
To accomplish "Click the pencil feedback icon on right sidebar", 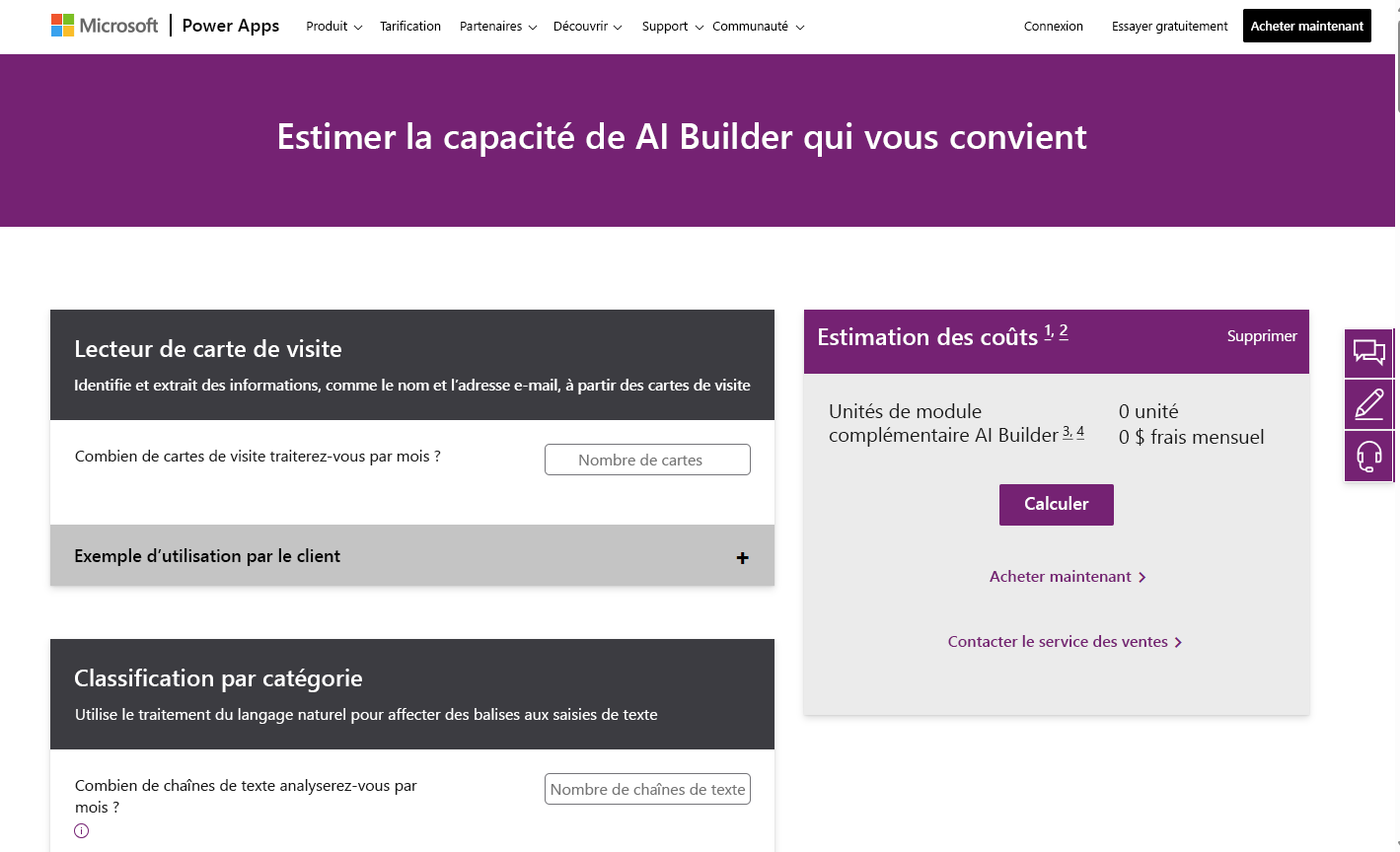I will pyautogui.click(x=1368, y=404).
